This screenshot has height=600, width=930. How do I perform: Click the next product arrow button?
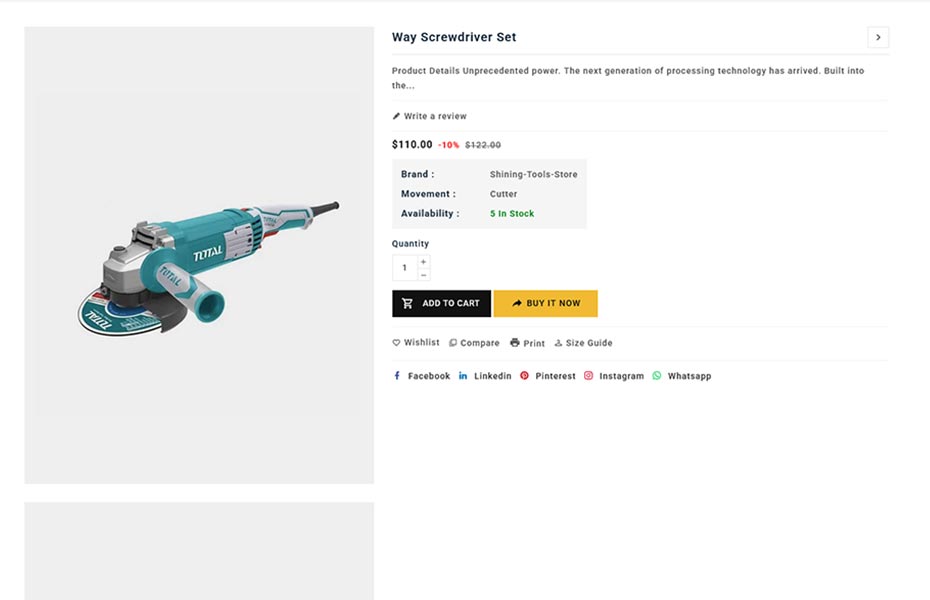tap(878, 38)
